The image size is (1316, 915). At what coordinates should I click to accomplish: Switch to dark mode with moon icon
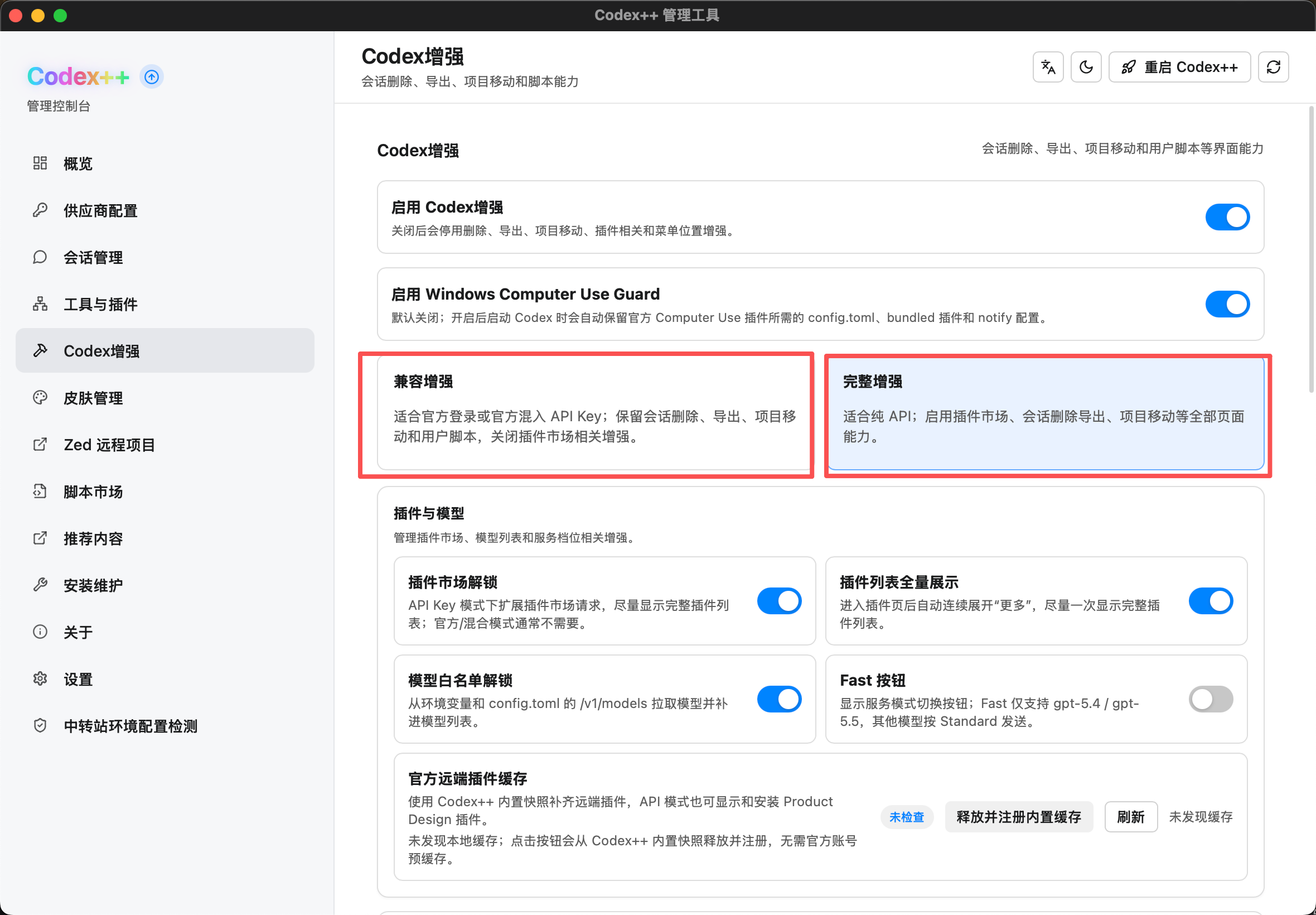click(1086, 67)
